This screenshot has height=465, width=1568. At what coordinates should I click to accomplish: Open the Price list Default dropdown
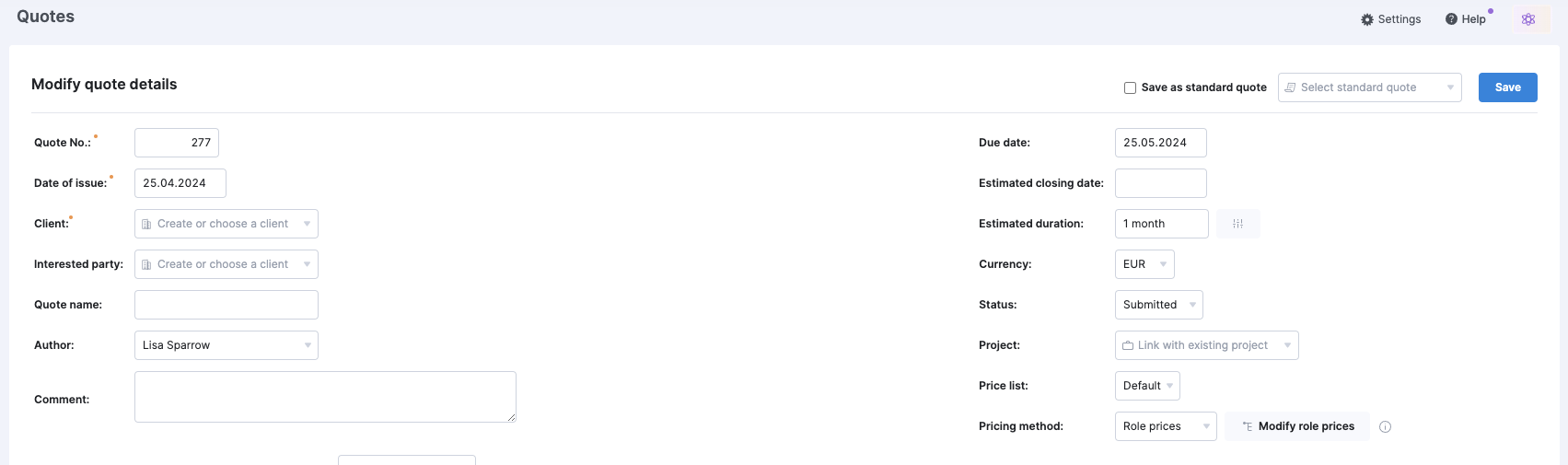tap(1147, 386)
